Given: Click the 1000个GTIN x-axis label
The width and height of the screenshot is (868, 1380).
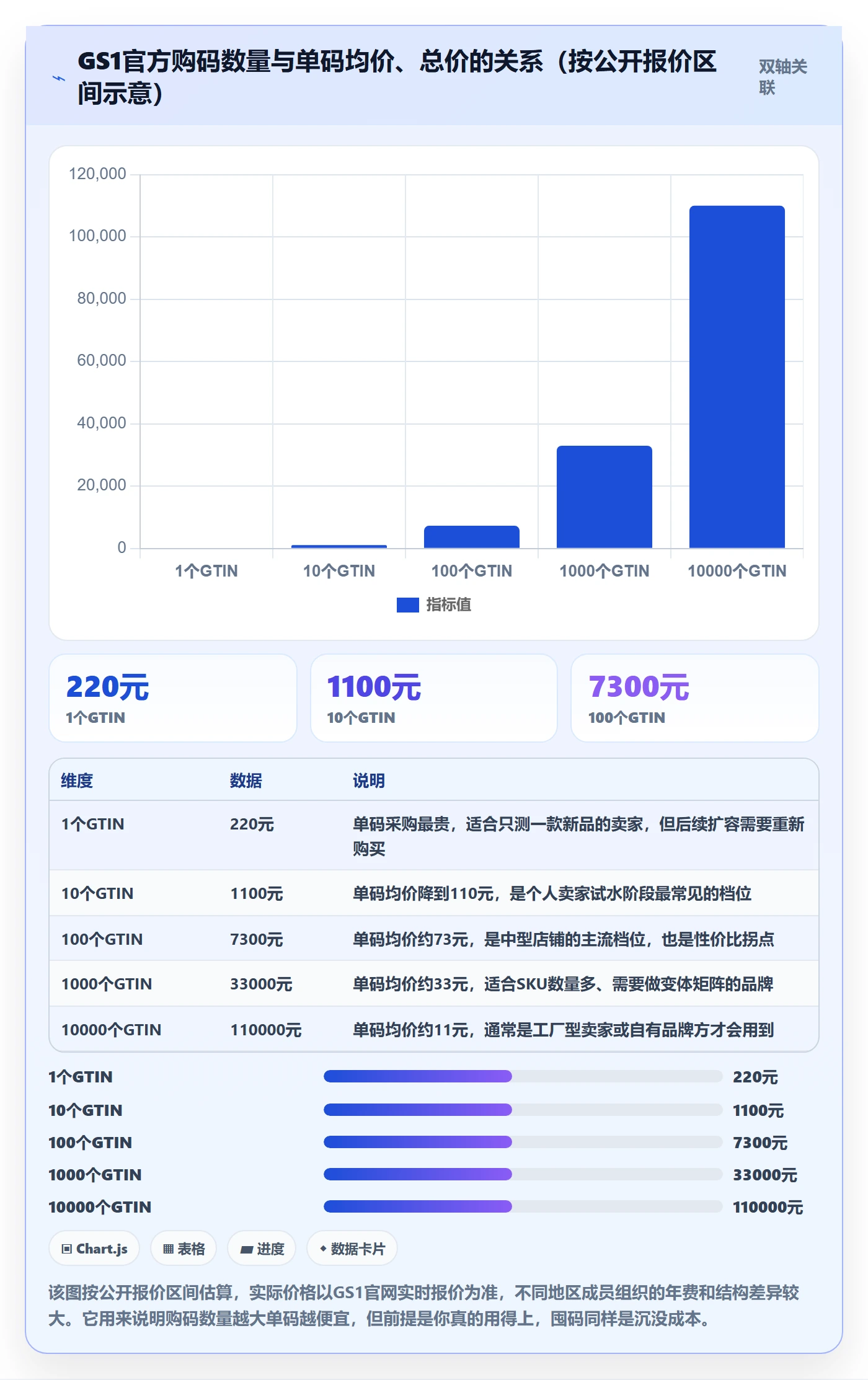Looking at the screenshot, I should (604, 571).
